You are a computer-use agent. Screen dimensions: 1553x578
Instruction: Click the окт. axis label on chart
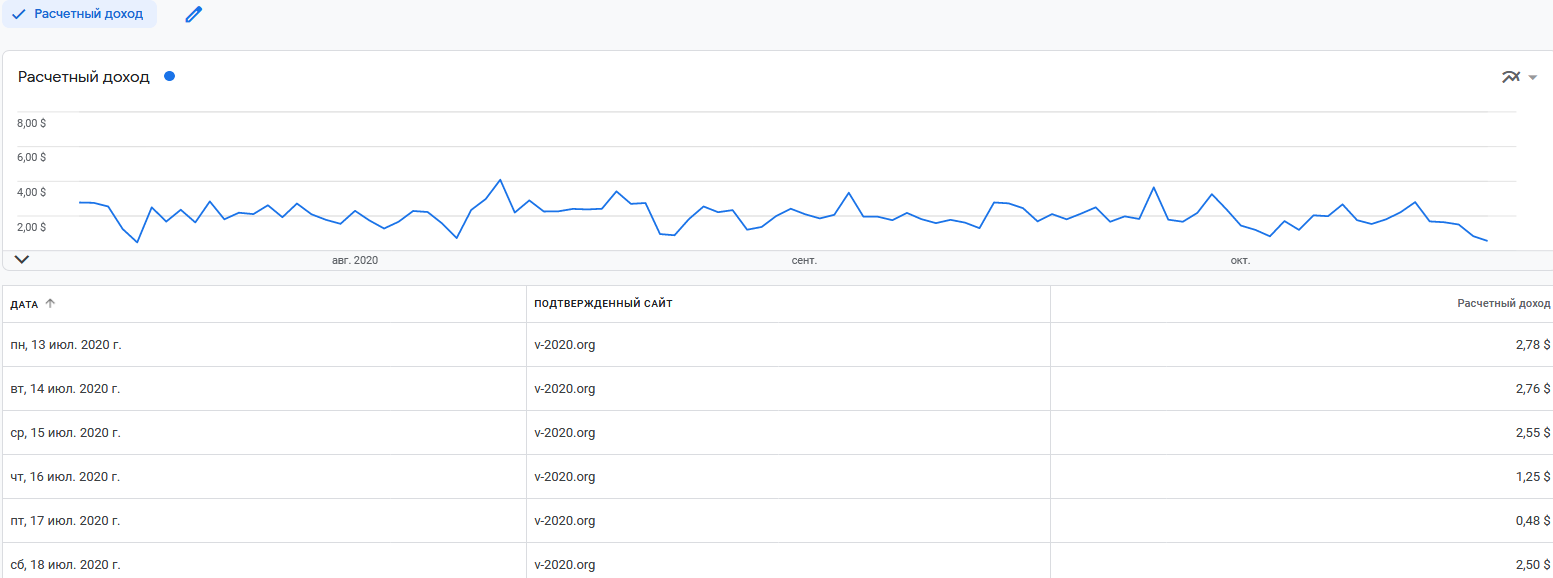coord(1240,260)
